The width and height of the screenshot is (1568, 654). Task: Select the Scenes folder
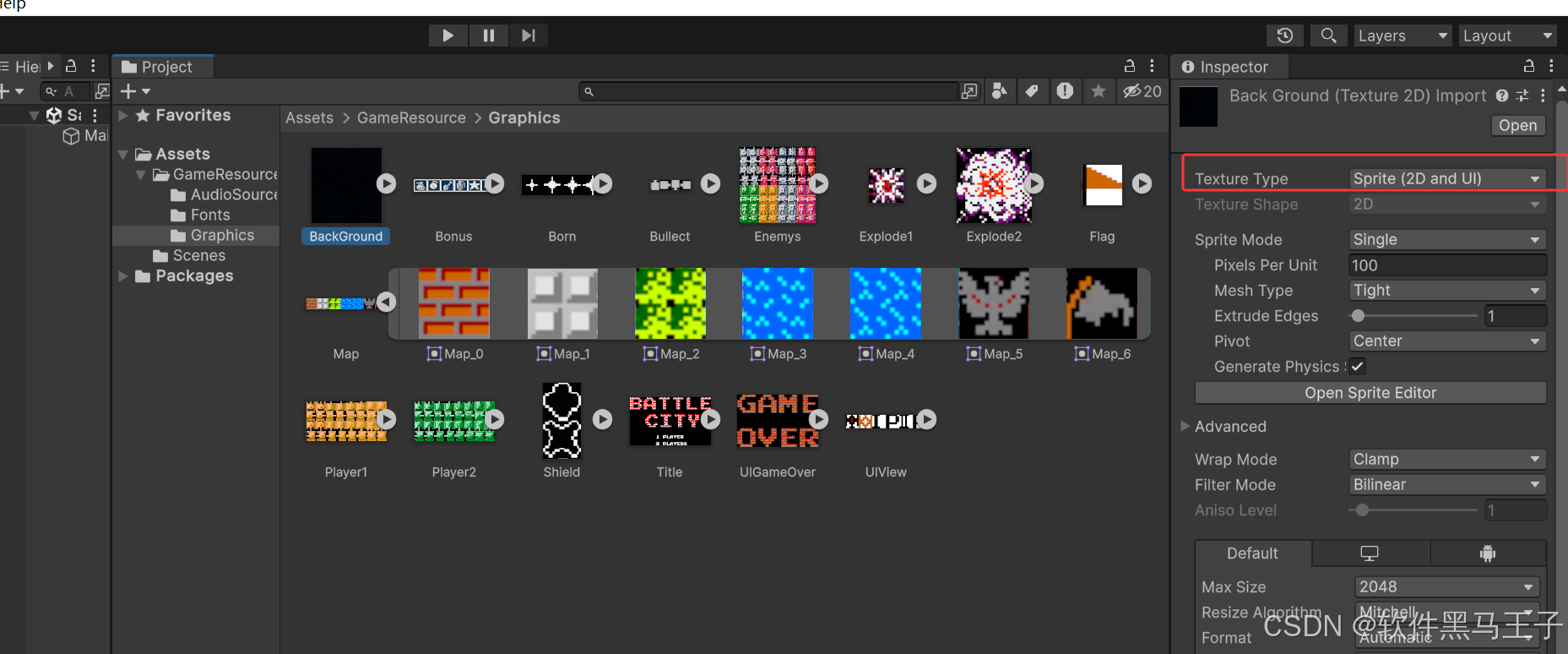click(x=189, y=256)
